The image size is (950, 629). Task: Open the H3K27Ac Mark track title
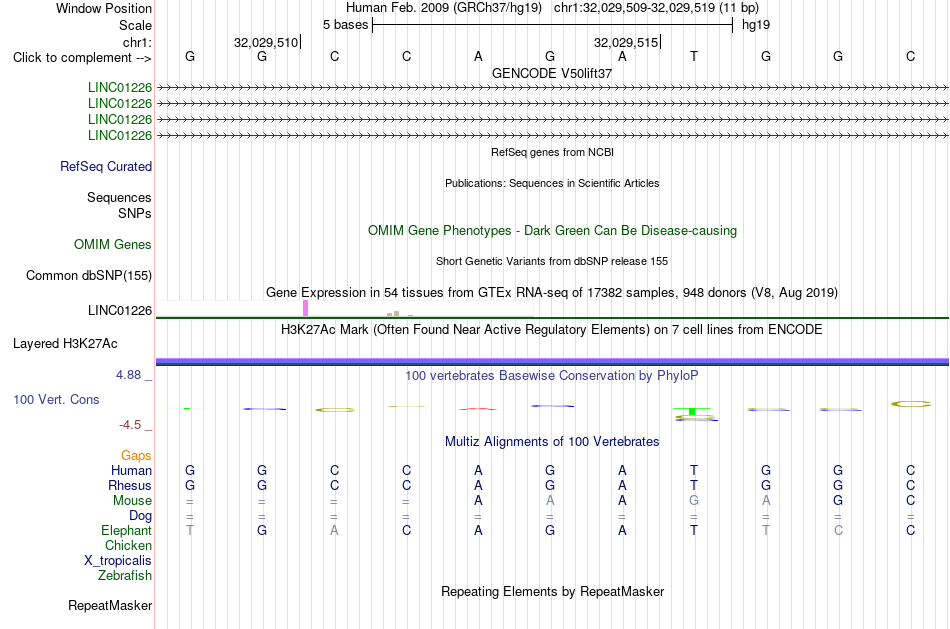(x=552, y=330)
